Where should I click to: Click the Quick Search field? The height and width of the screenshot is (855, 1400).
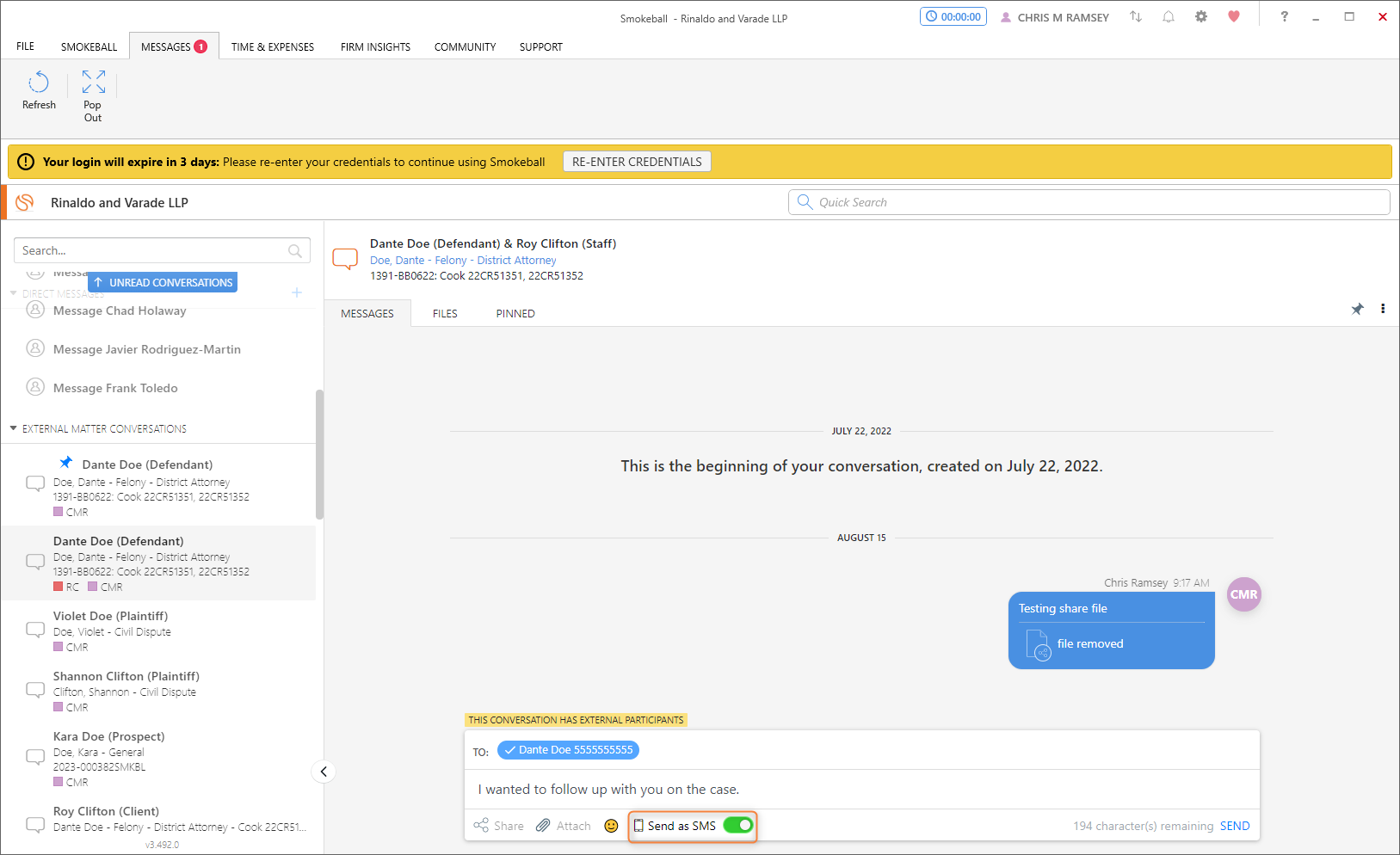(1089, 202)
